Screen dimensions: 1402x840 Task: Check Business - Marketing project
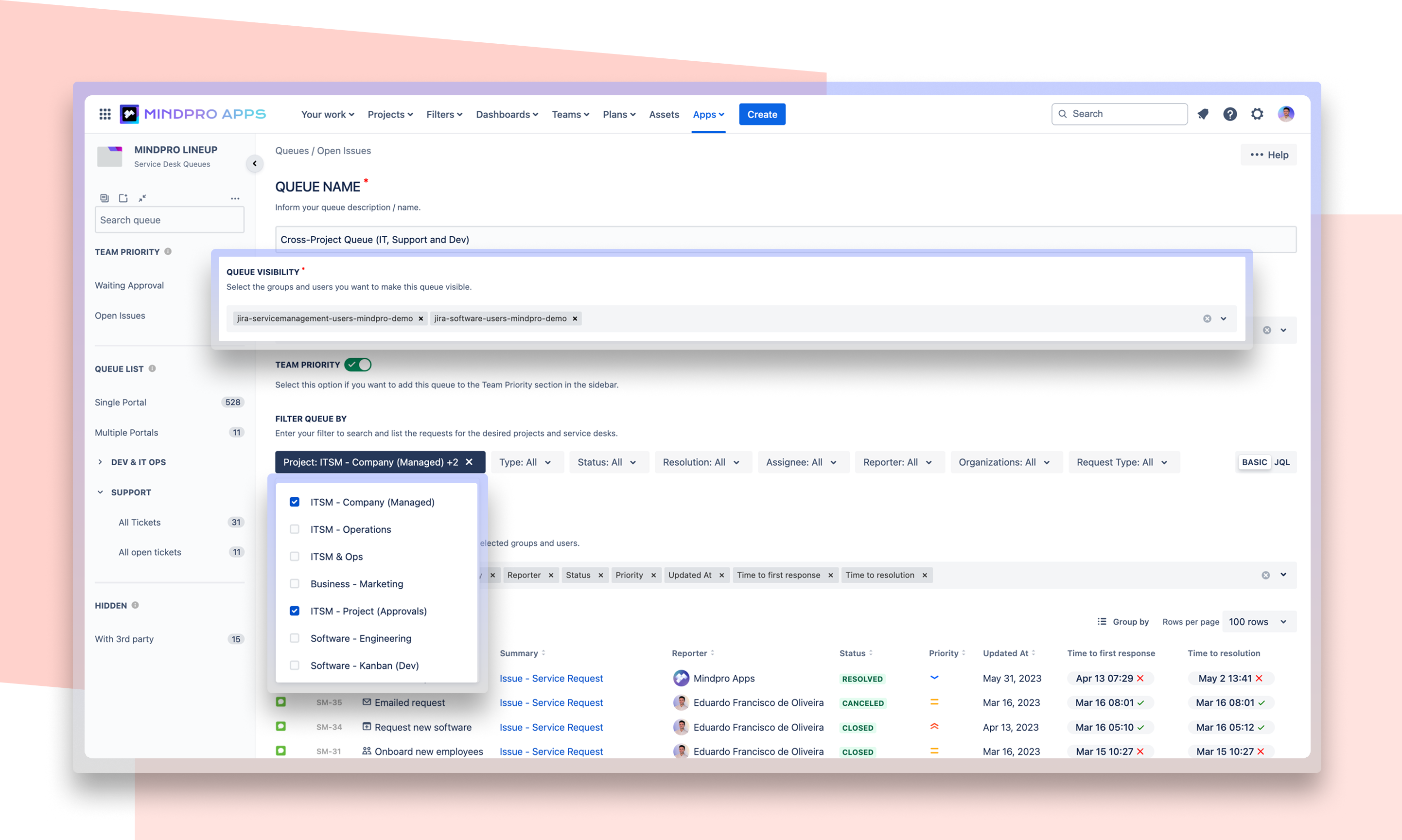pyautogui.click(x=294, y=584)
